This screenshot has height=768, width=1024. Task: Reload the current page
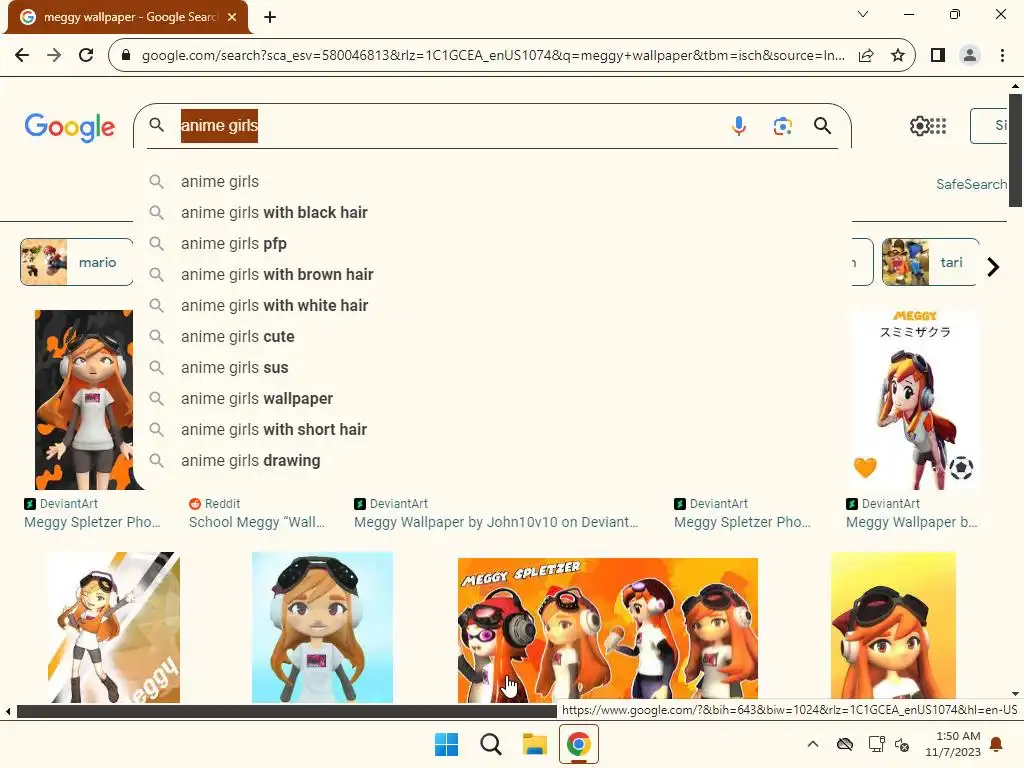[x=86, y=55]
